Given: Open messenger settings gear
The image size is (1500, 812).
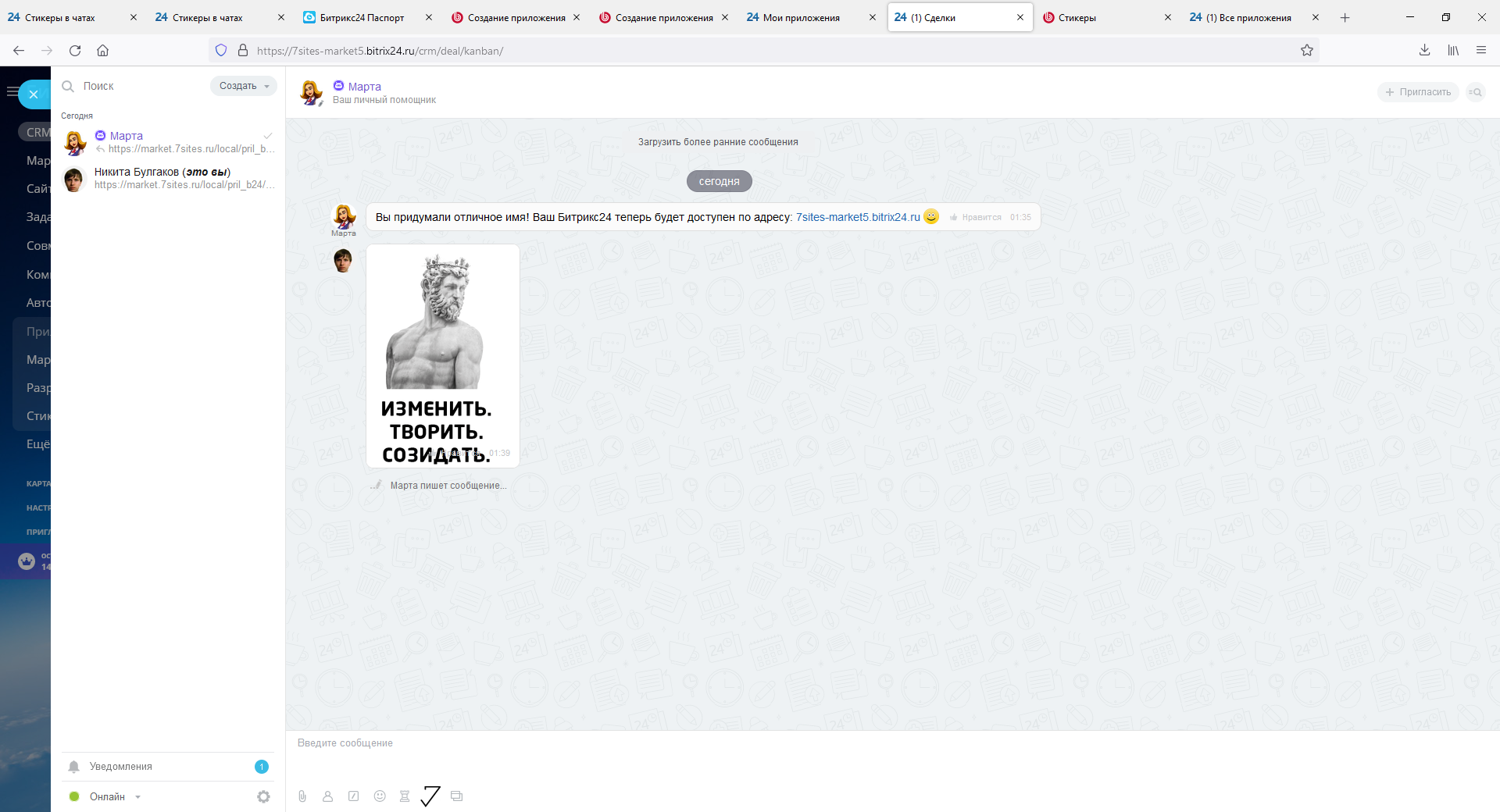Looking at the screenshot, I should (x=263, y=797).
